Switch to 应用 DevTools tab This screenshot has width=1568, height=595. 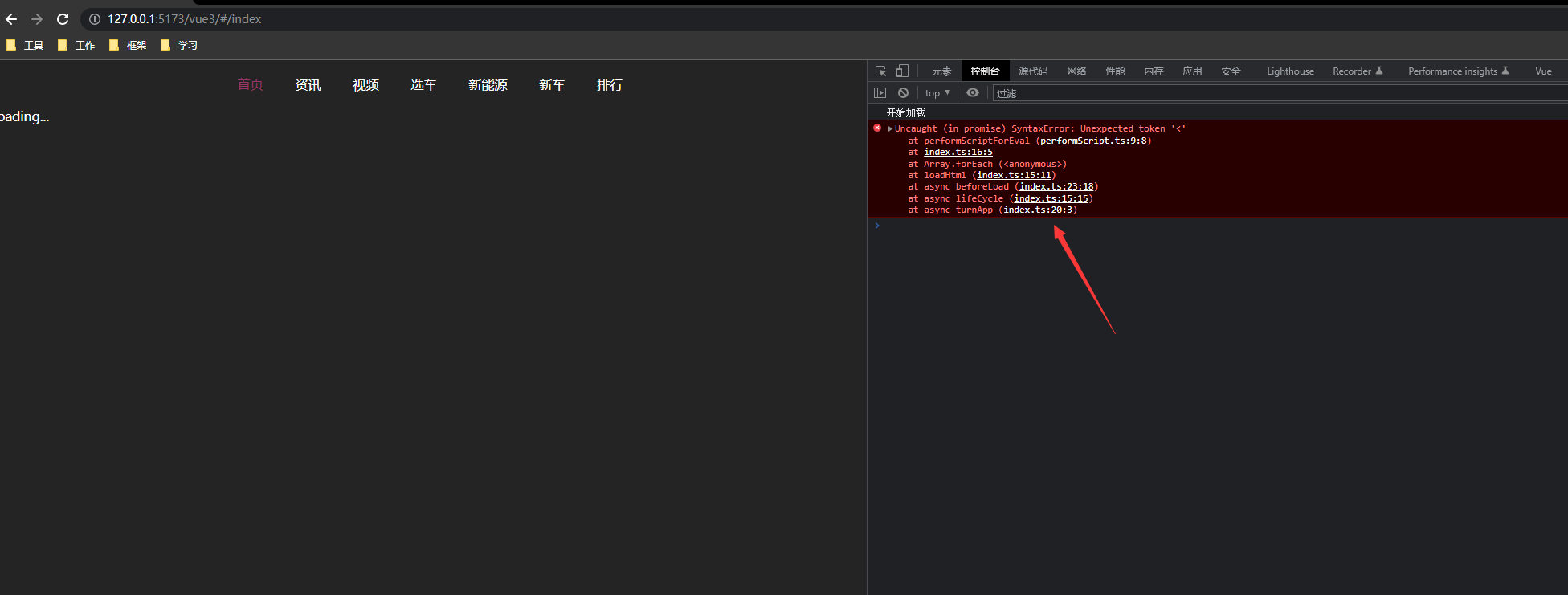[1192, 71]
